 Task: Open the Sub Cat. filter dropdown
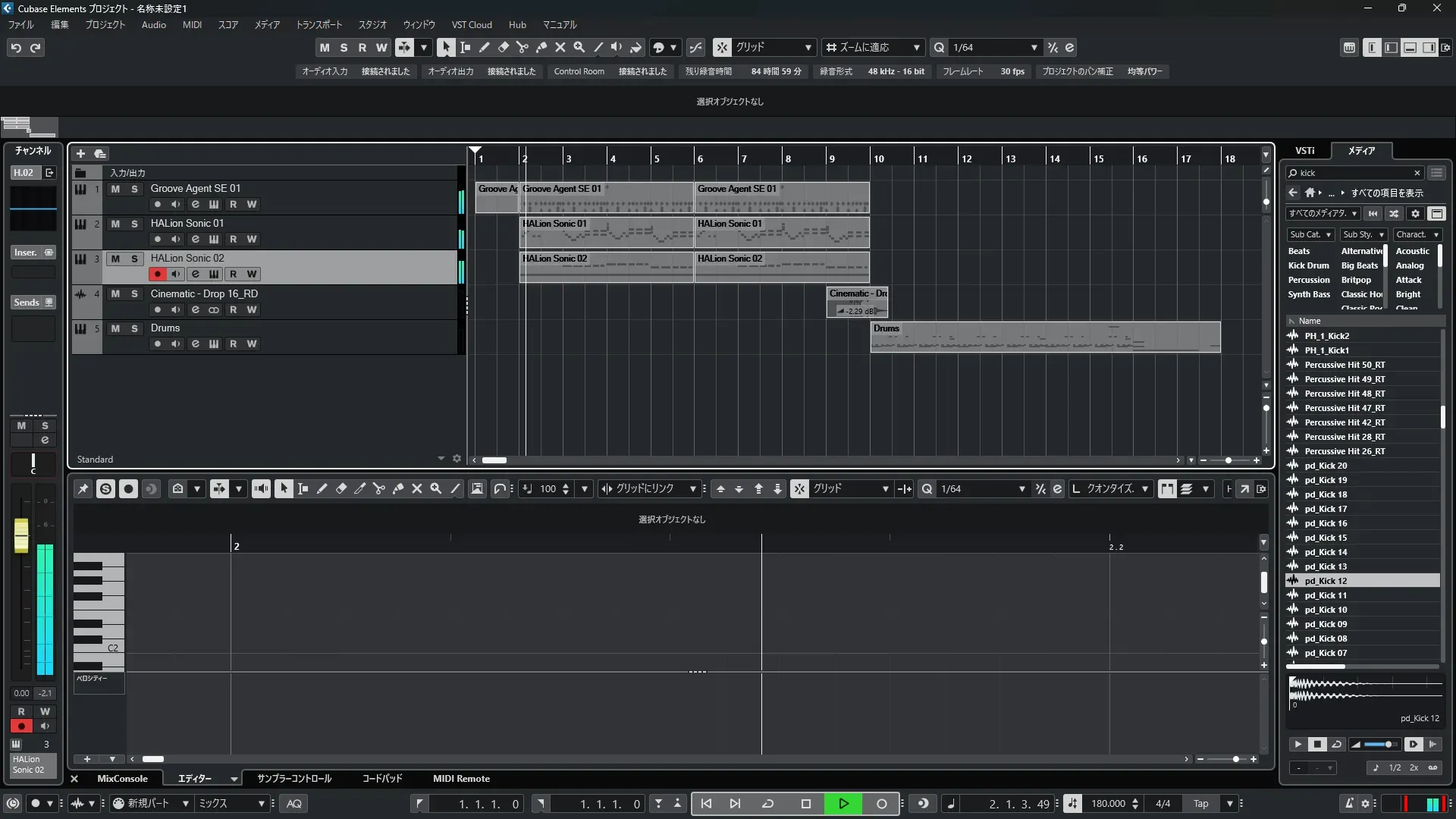click(x=1310, y=234)
